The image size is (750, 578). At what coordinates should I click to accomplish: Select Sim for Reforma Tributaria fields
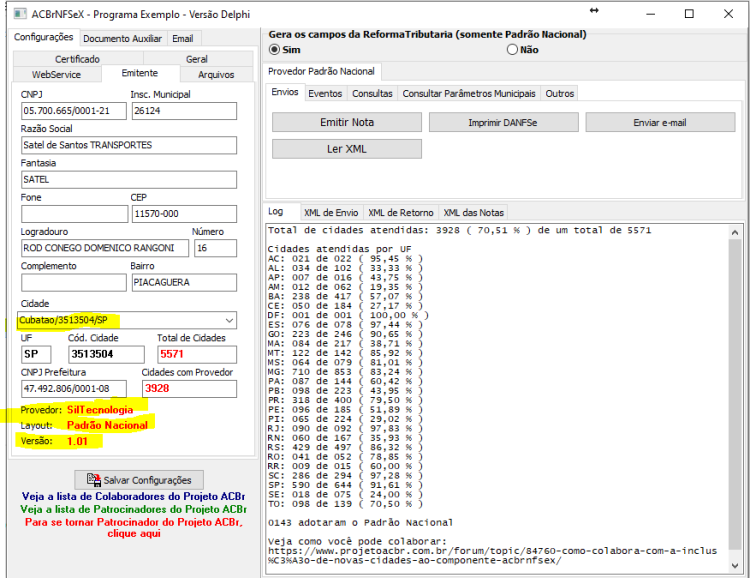coord(275,50)
